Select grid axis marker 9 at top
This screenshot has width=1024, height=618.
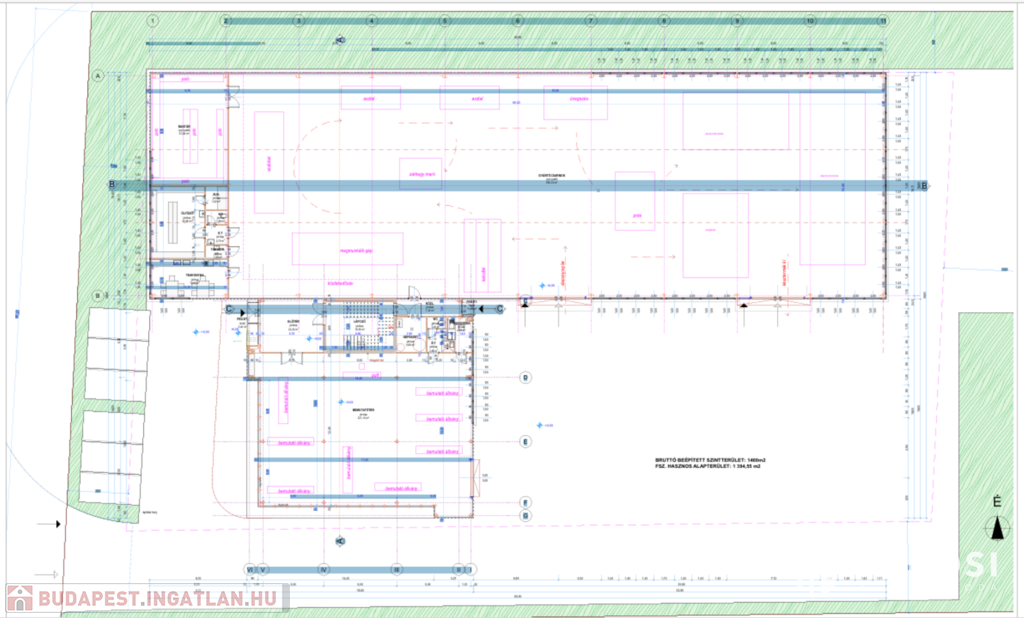tap(737, 20)
